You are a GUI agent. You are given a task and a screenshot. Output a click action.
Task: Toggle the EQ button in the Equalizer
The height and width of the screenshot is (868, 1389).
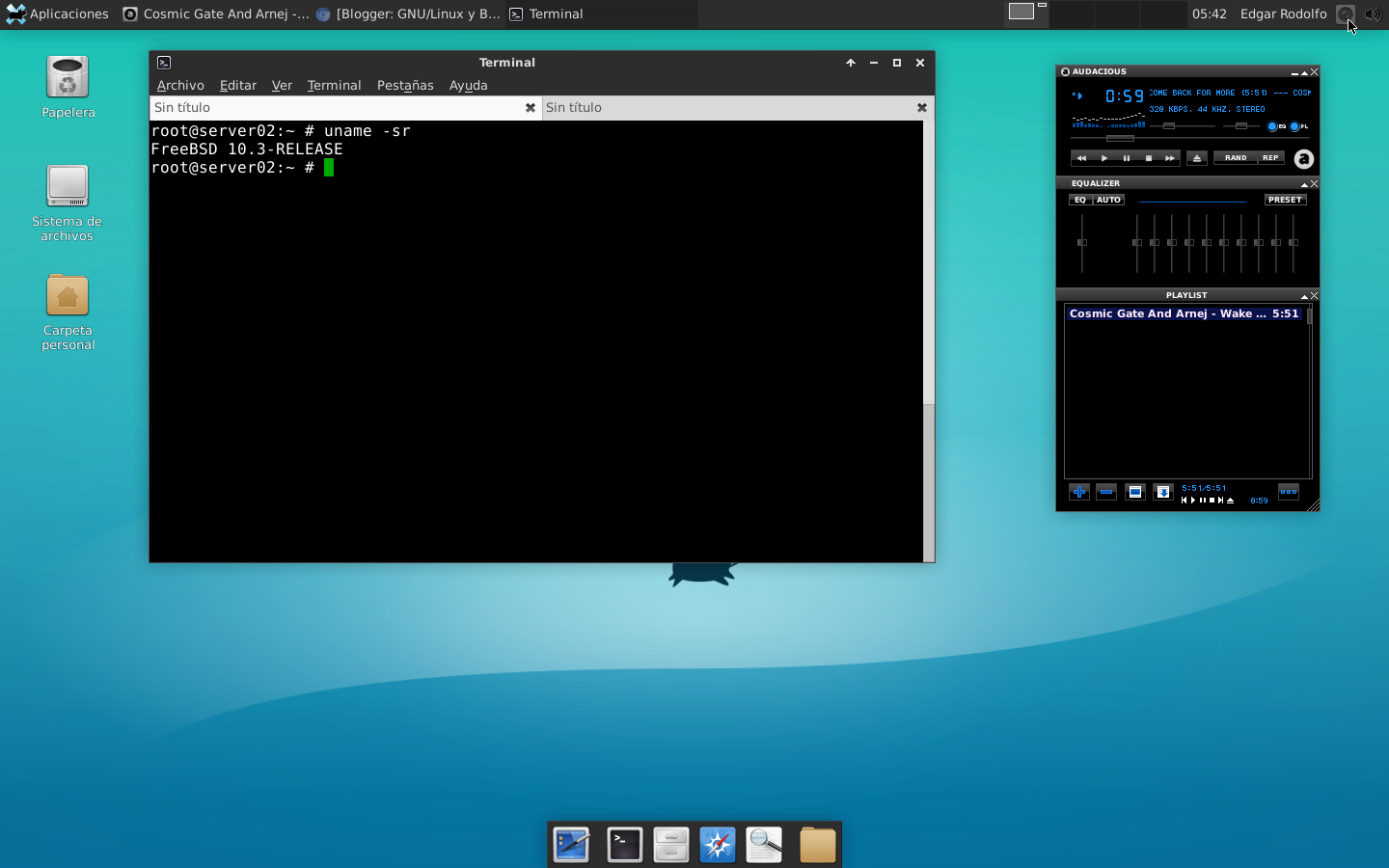click(1077, 200)
